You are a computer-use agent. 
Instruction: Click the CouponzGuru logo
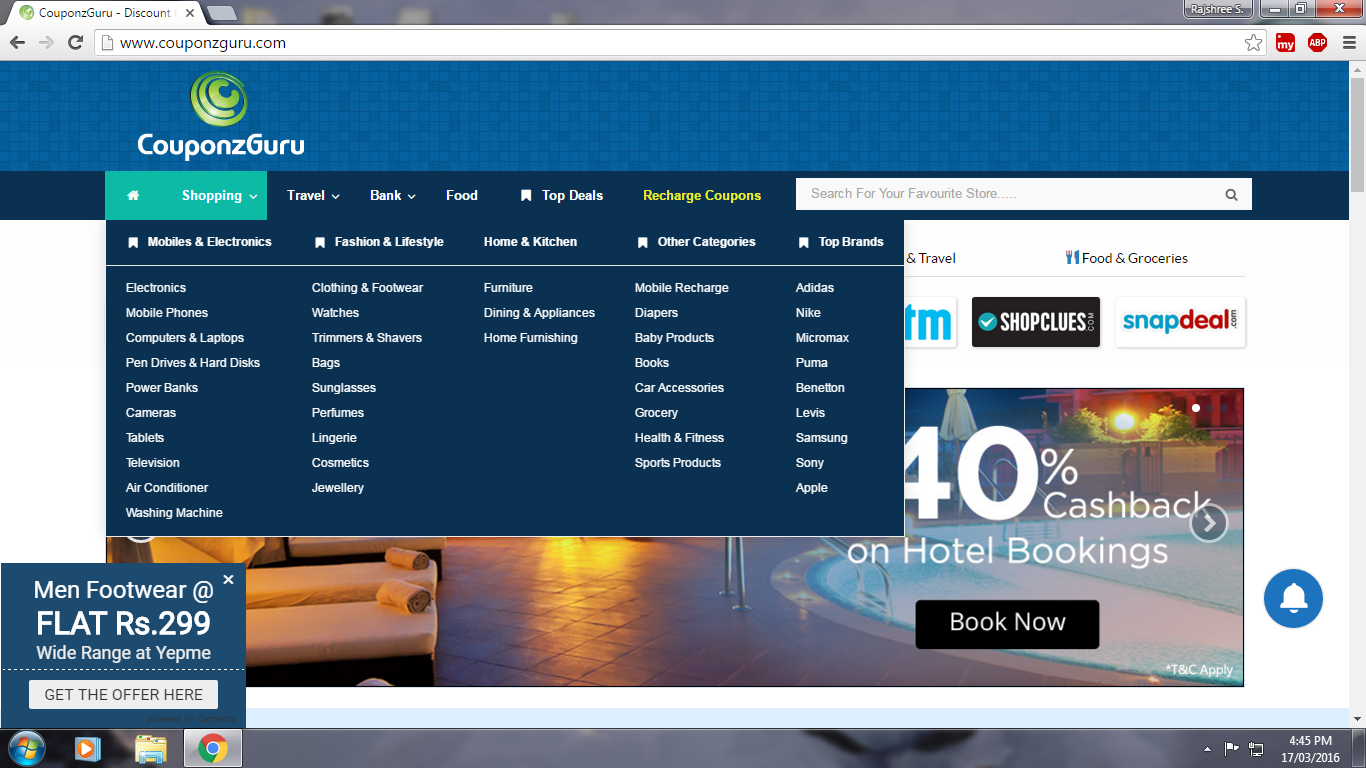pos(220,116)
